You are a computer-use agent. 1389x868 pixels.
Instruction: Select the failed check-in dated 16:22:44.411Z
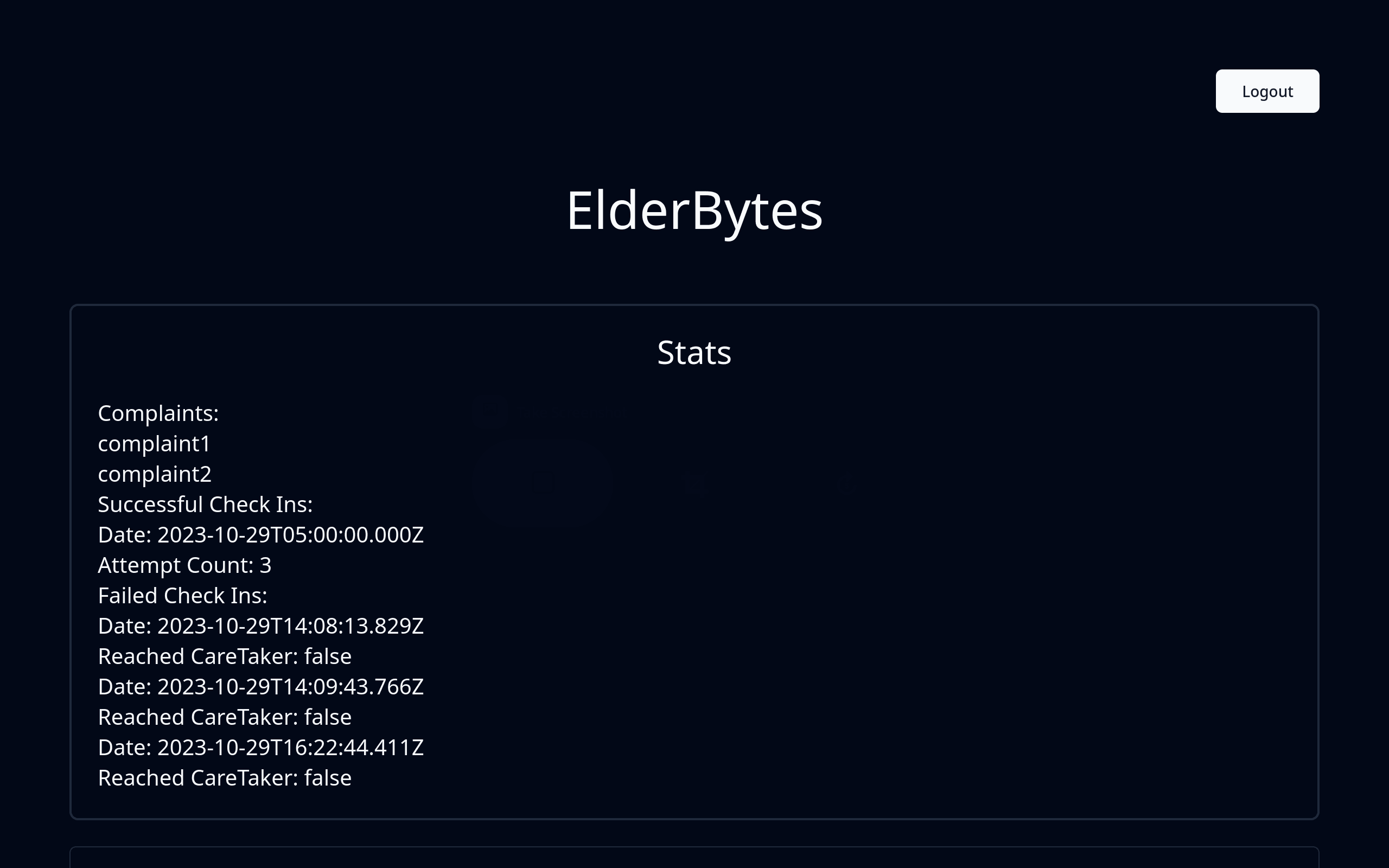pos(260,748)
